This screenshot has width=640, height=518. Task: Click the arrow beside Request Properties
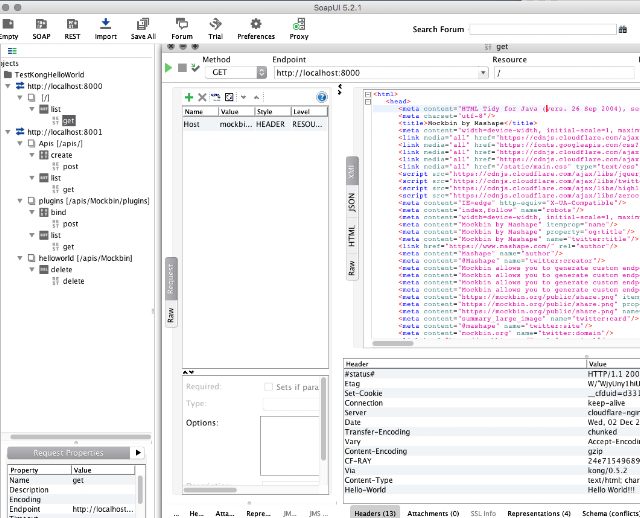138,453
